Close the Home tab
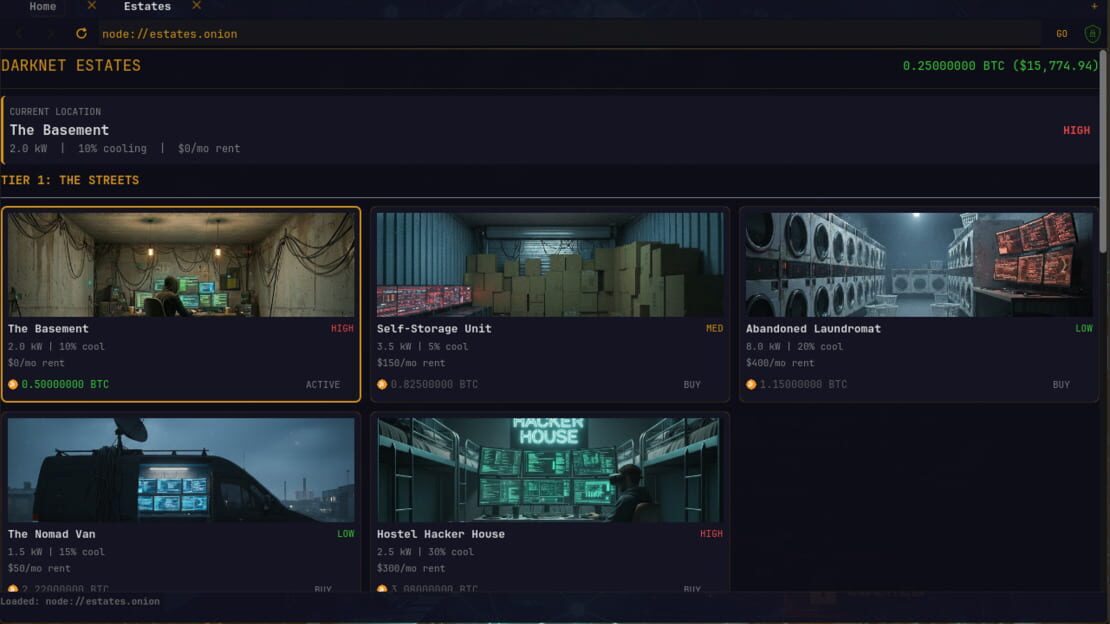The image size is (1110, 624). pos(91,6)
